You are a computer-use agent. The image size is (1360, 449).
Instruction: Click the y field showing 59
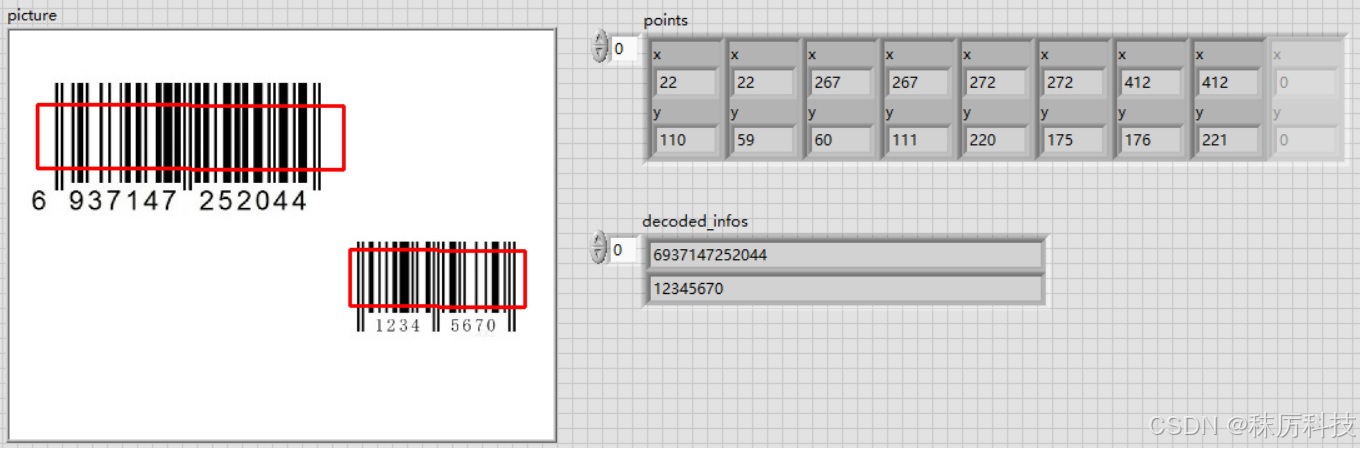pyautogui.click(x=764, y=140)
